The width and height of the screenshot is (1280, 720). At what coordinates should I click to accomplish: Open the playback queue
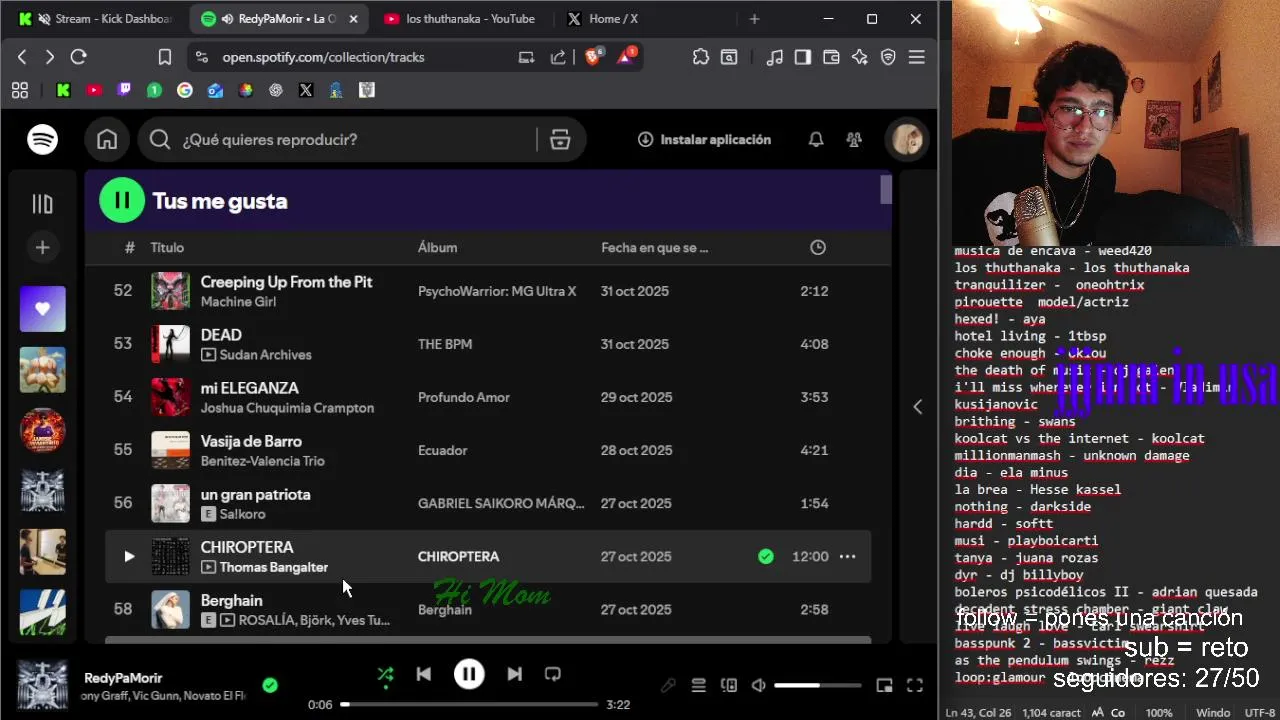pyautogui.click(x=698, y=685)
